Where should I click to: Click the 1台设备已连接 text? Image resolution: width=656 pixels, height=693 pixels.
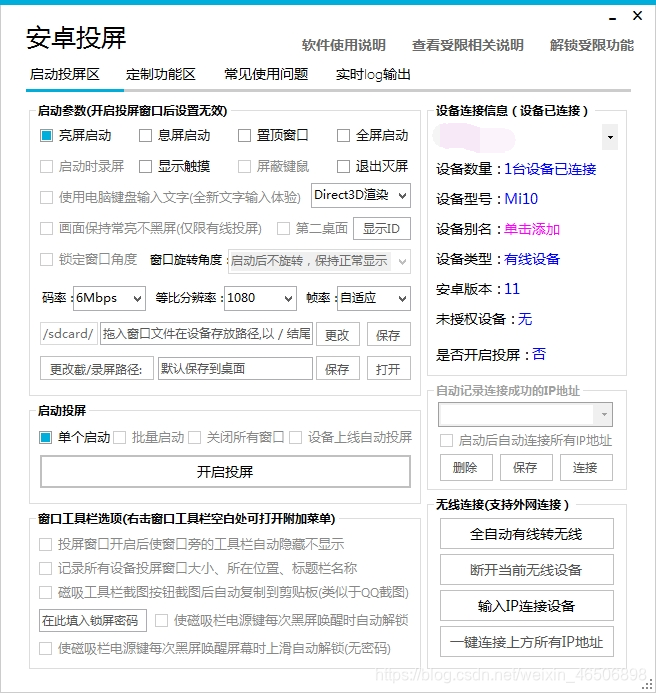(x=550, y=169)
